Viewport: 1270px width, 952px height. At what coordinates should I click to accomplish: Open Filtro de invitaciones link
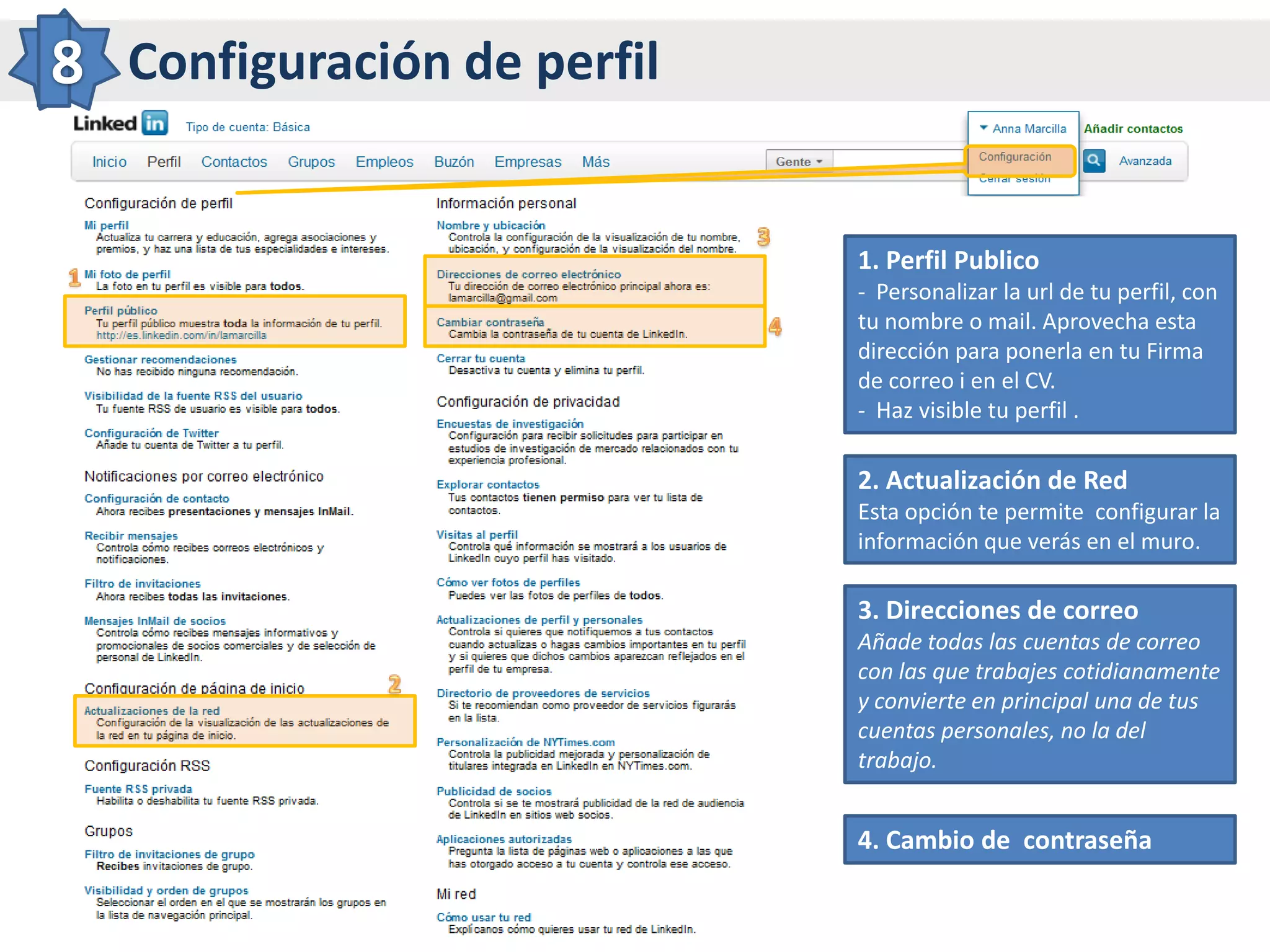click(143, 584)
